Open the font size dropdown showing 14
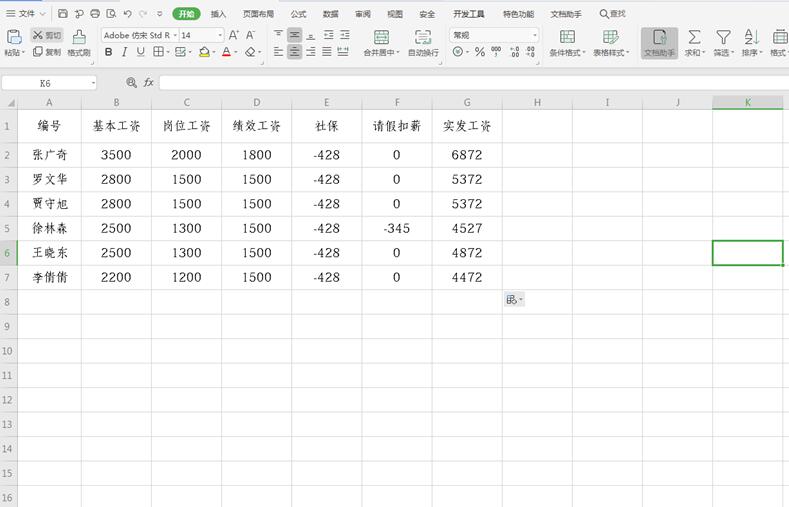This screenshot has height=507, width=789. (x=220, y=35)
